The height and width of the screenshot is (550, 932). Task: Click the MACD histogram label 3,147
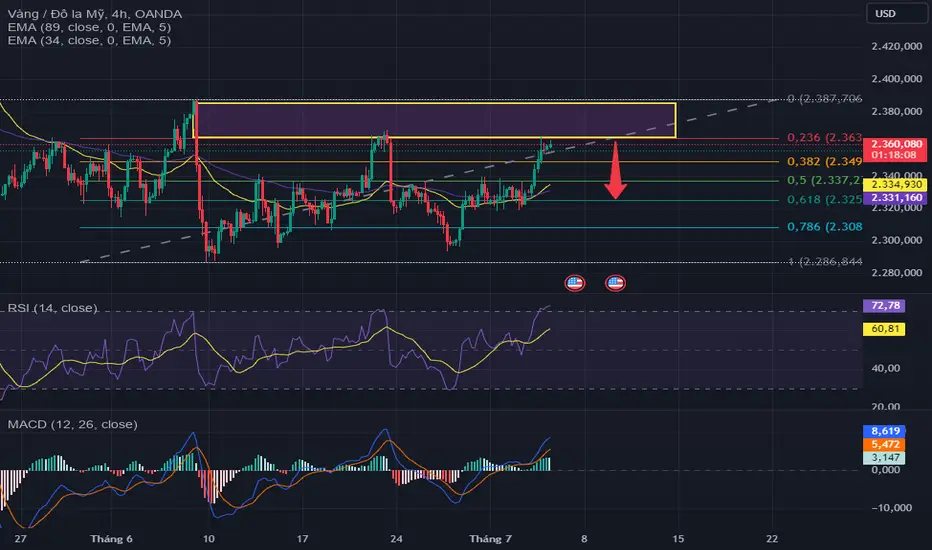pos(884,458)
